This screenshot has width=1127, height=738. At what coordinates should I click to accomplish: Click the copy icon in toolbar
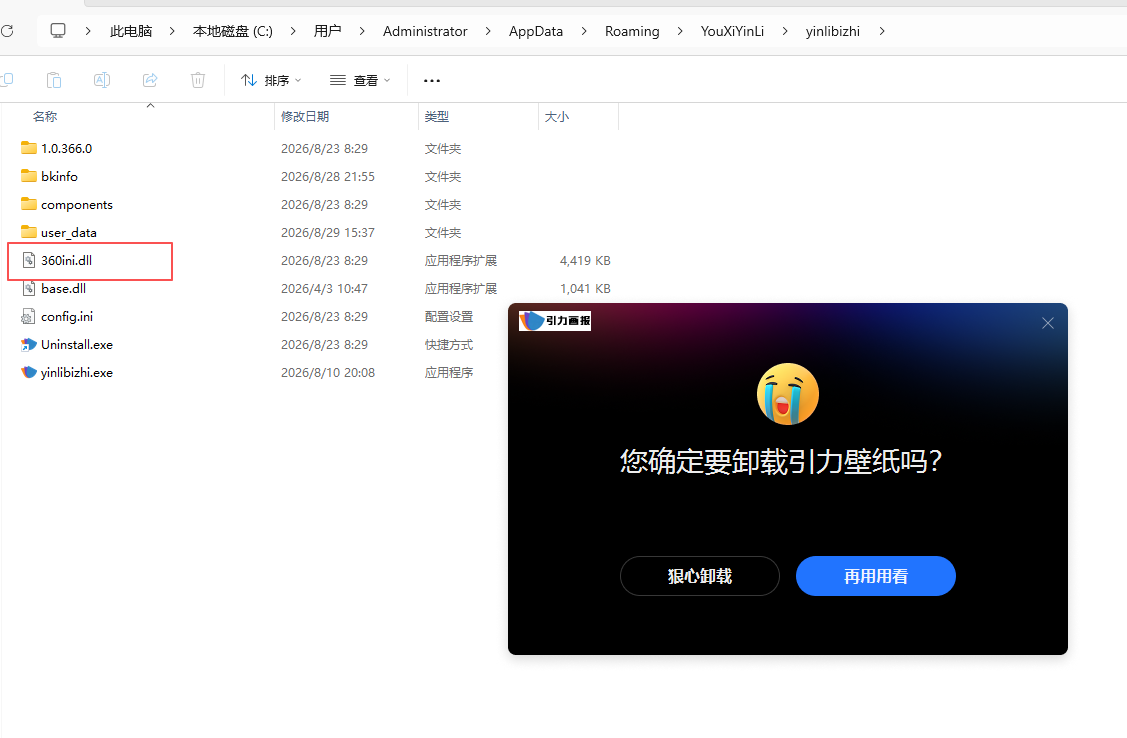click(6, 80)
